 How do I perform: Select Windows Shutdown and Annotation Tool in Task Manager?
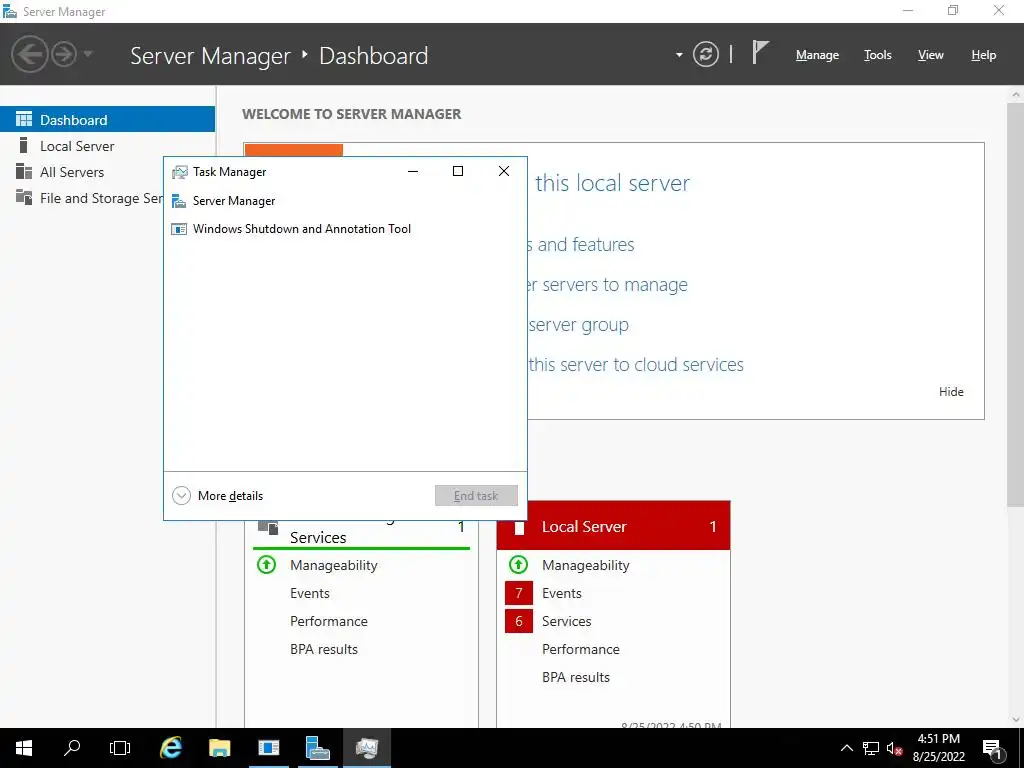point(345,229)
